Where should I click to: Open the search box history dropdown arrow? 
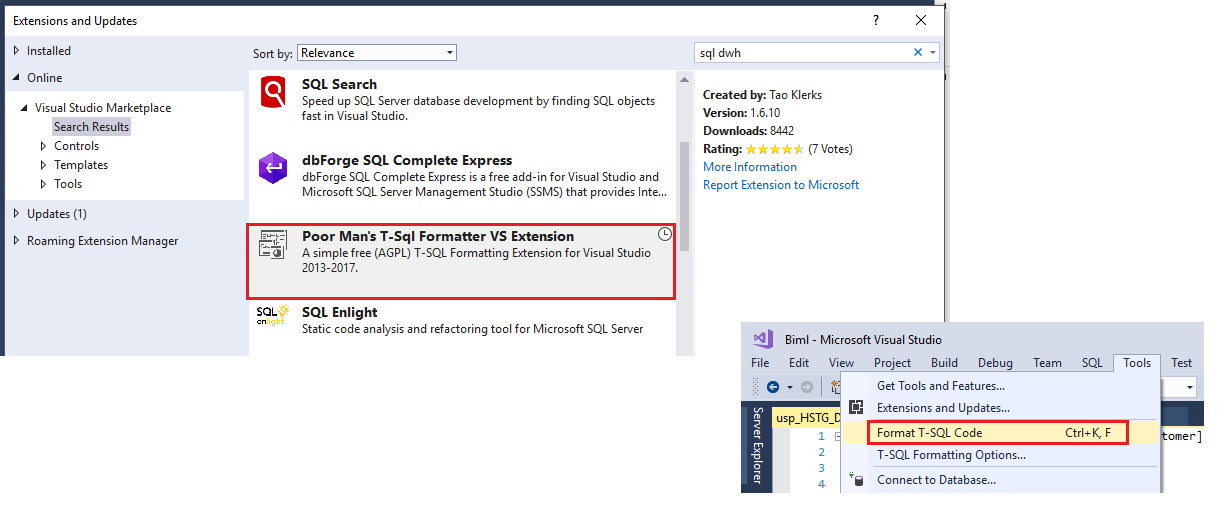(933, 53)
